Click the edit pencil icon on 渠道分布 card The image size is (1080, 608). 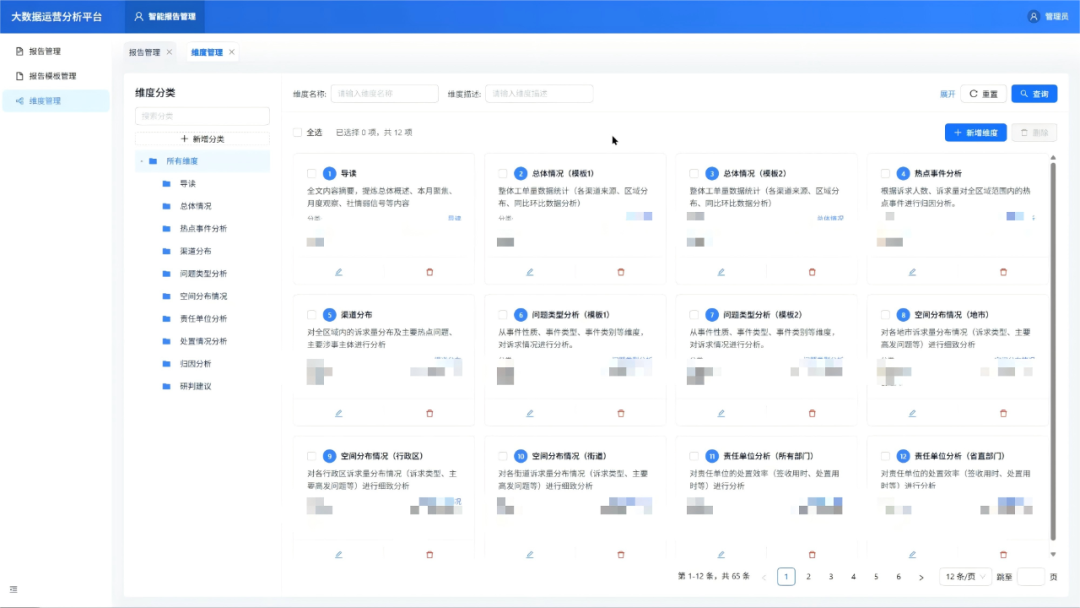(338, 411)
